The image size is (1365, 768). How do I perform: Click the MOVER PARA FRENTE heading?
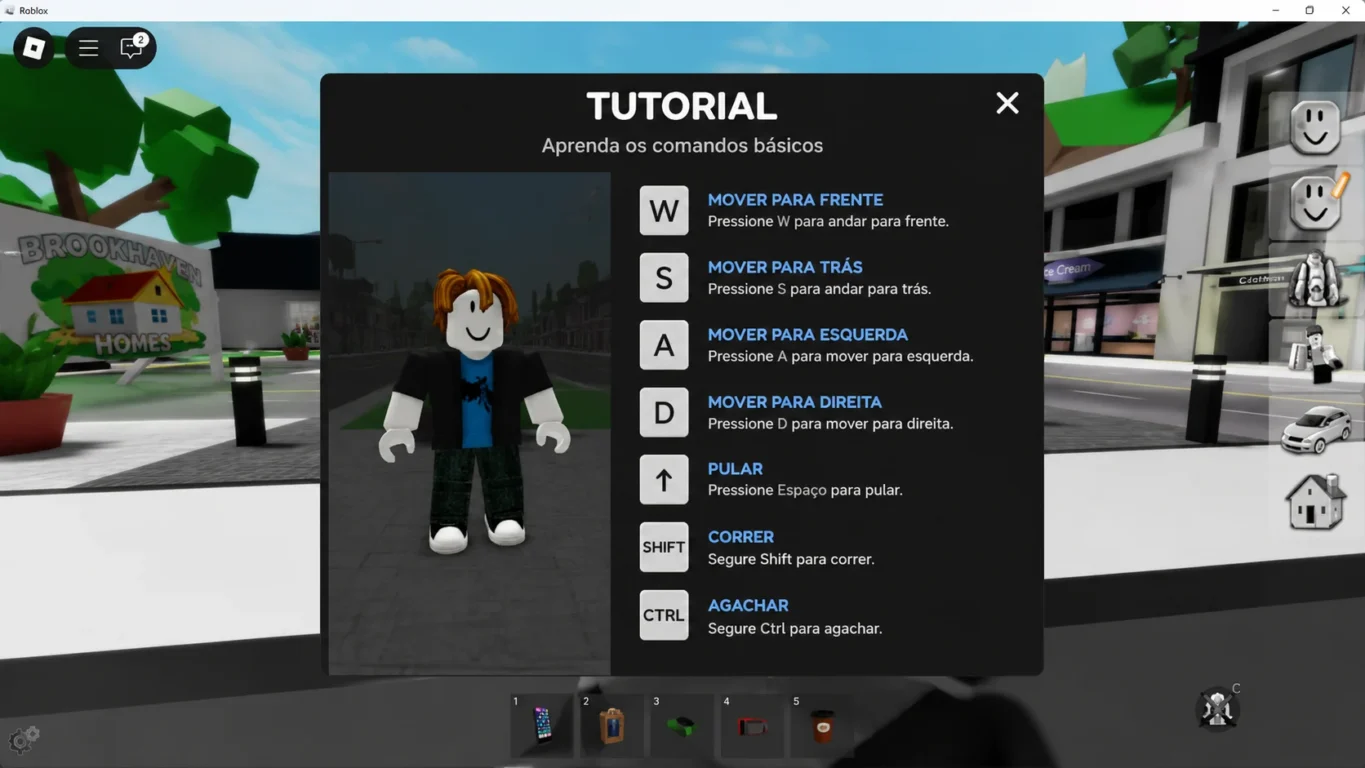[795, 200]
